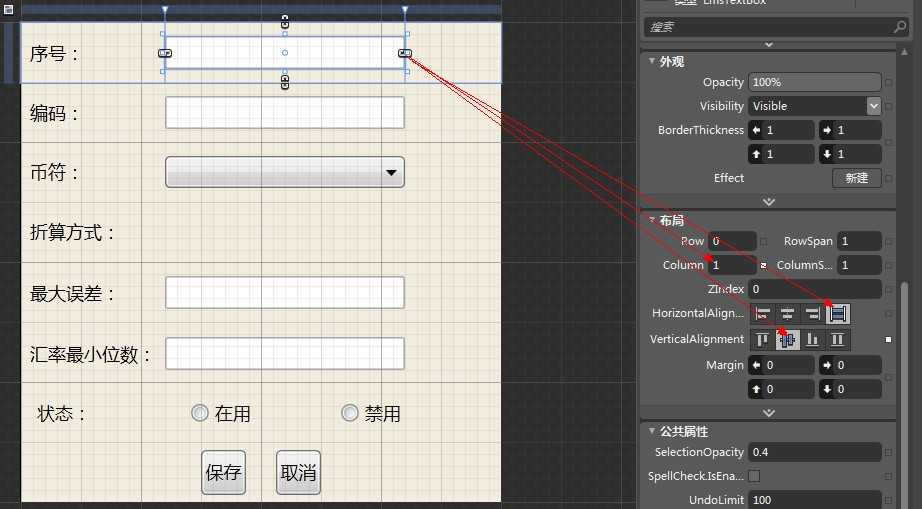
Task: Select the 折算方式： label
Action: pos(72,233)
